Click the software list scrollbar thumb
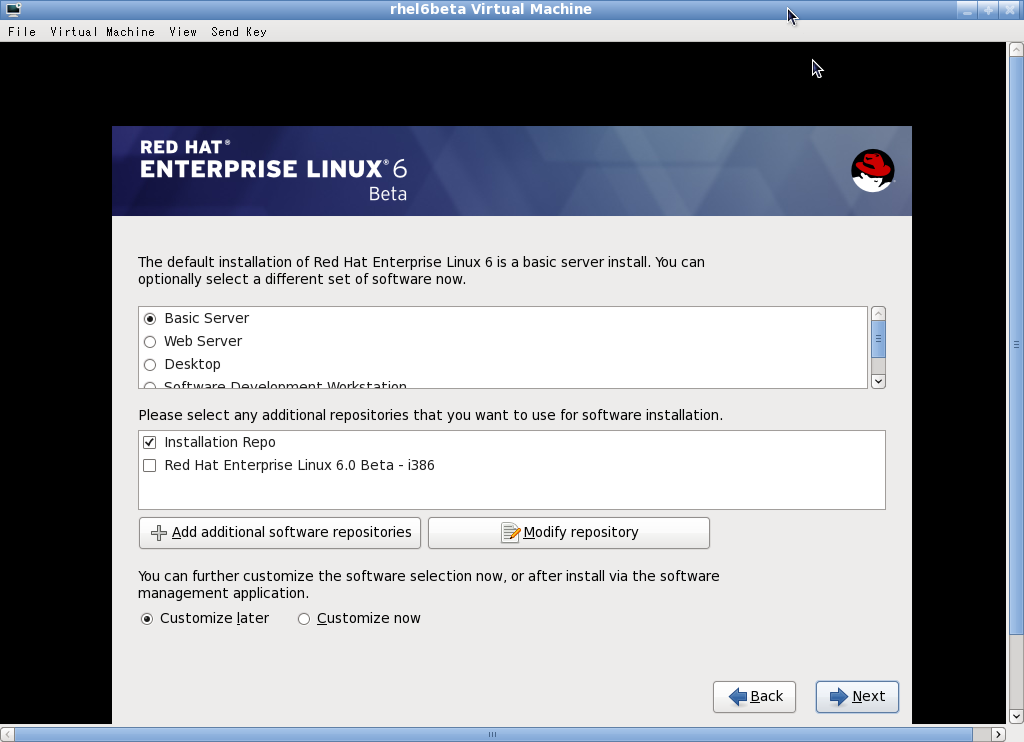1024x742 pixels. (x=878, y=339)
